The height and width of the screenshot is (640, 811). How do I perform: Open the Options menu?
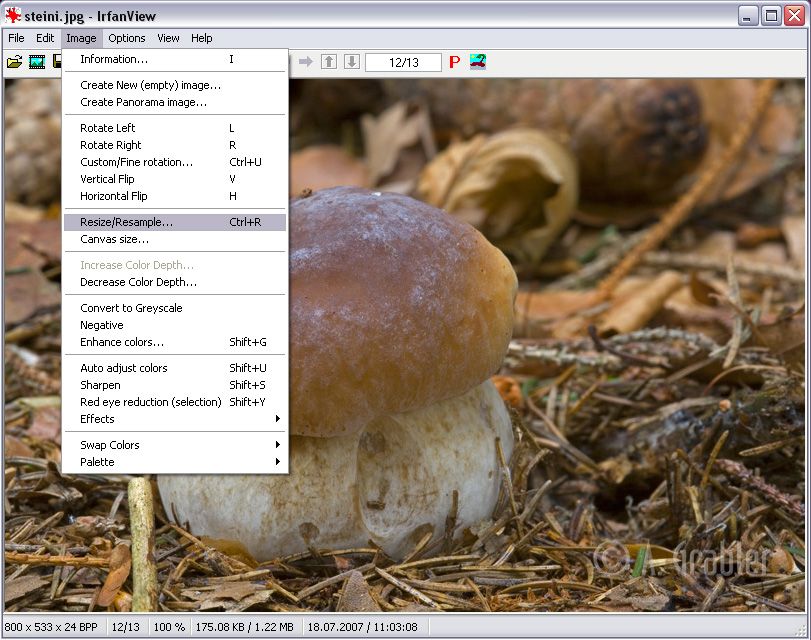point(127,38)
